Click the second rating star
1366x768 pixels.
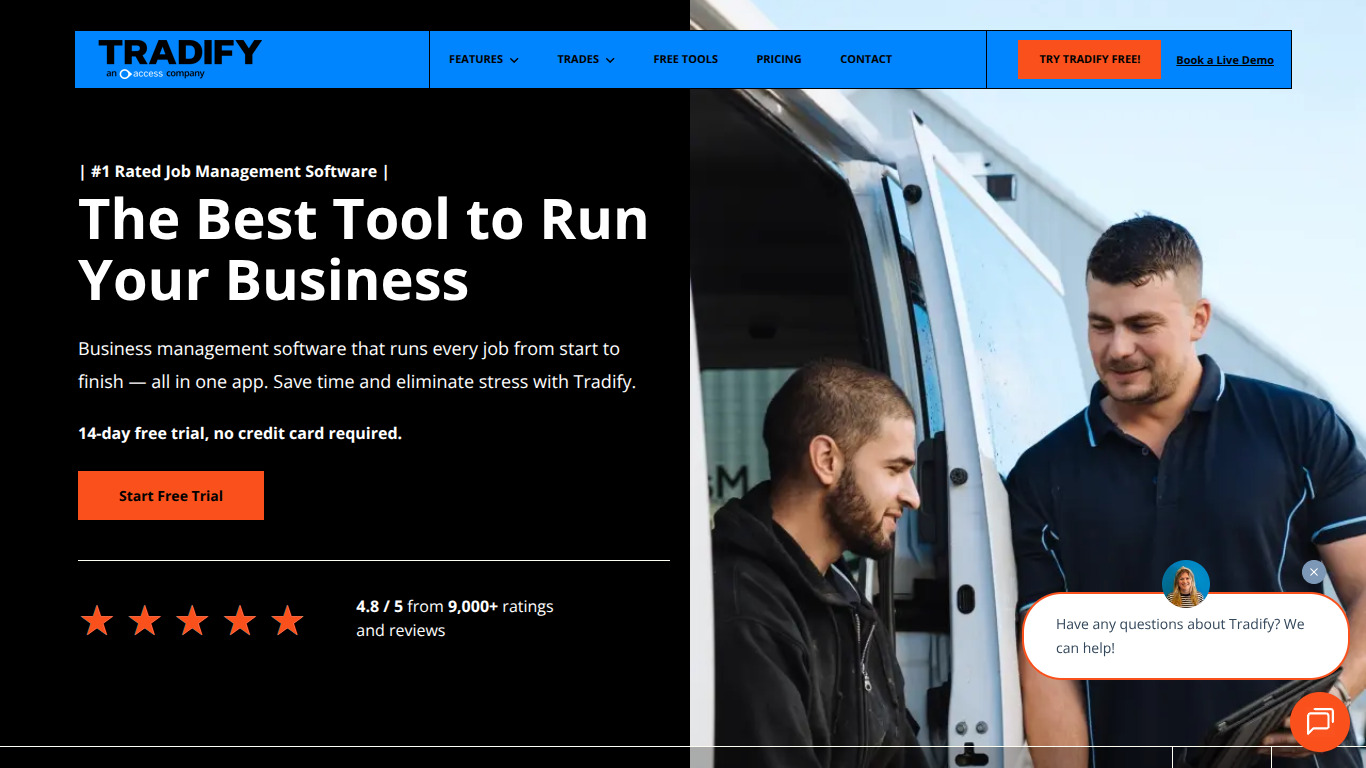145,620
